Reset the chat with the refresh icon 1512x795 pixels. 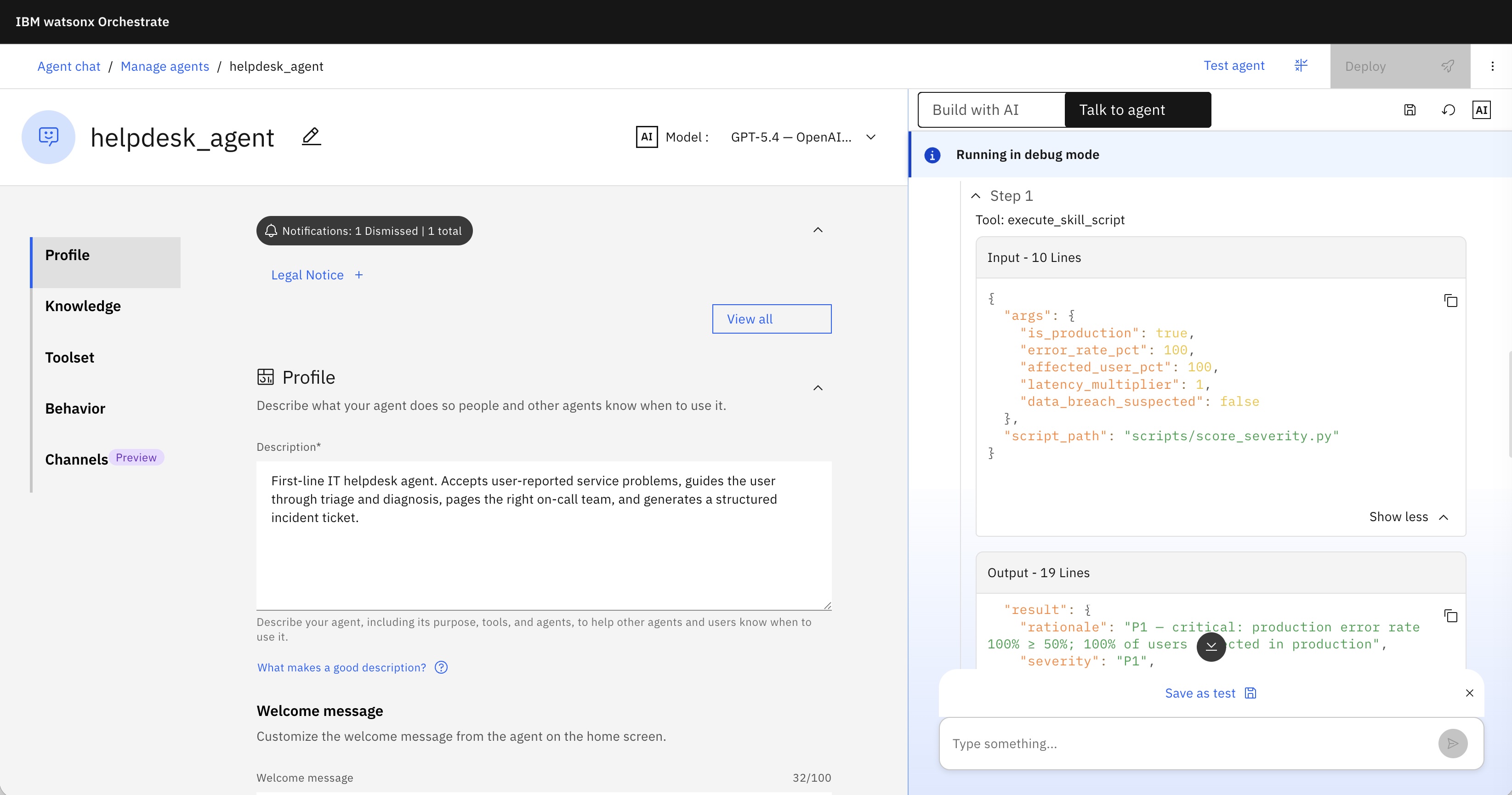[1448, 110]
